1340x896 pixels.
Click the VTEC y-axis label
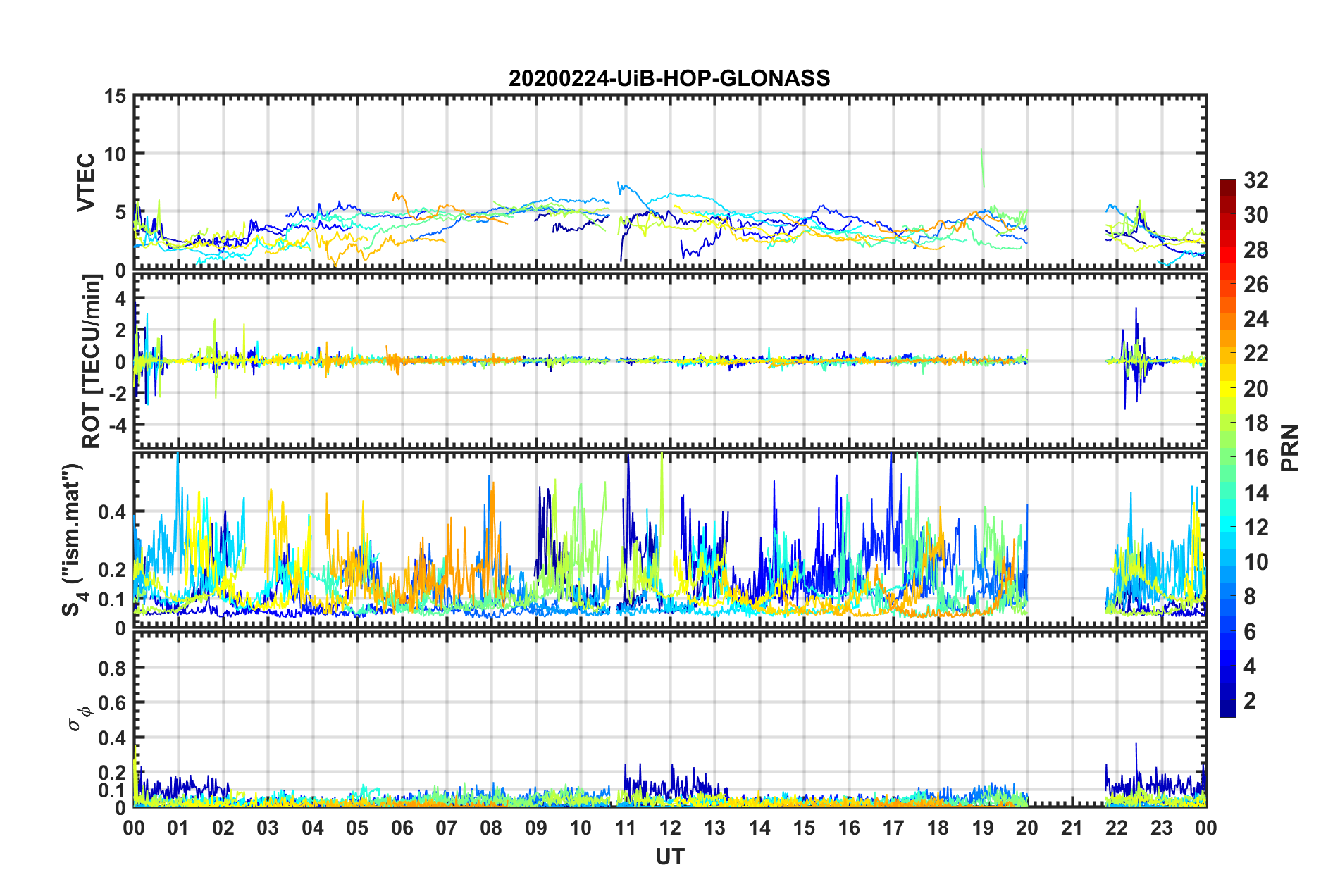[x=86, y=182]
